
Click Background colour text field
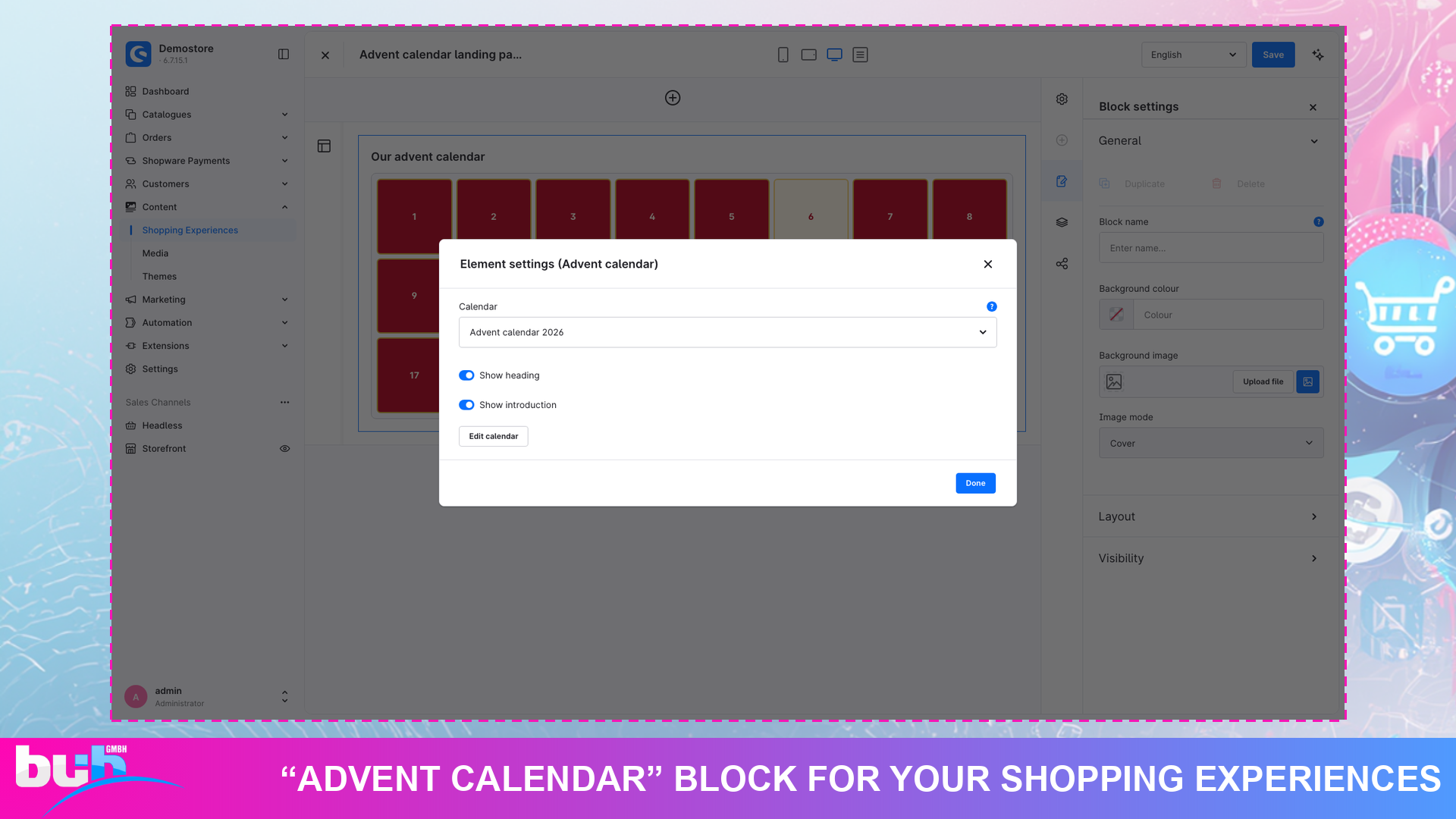pyautogui.click(x=1228, y=315)
